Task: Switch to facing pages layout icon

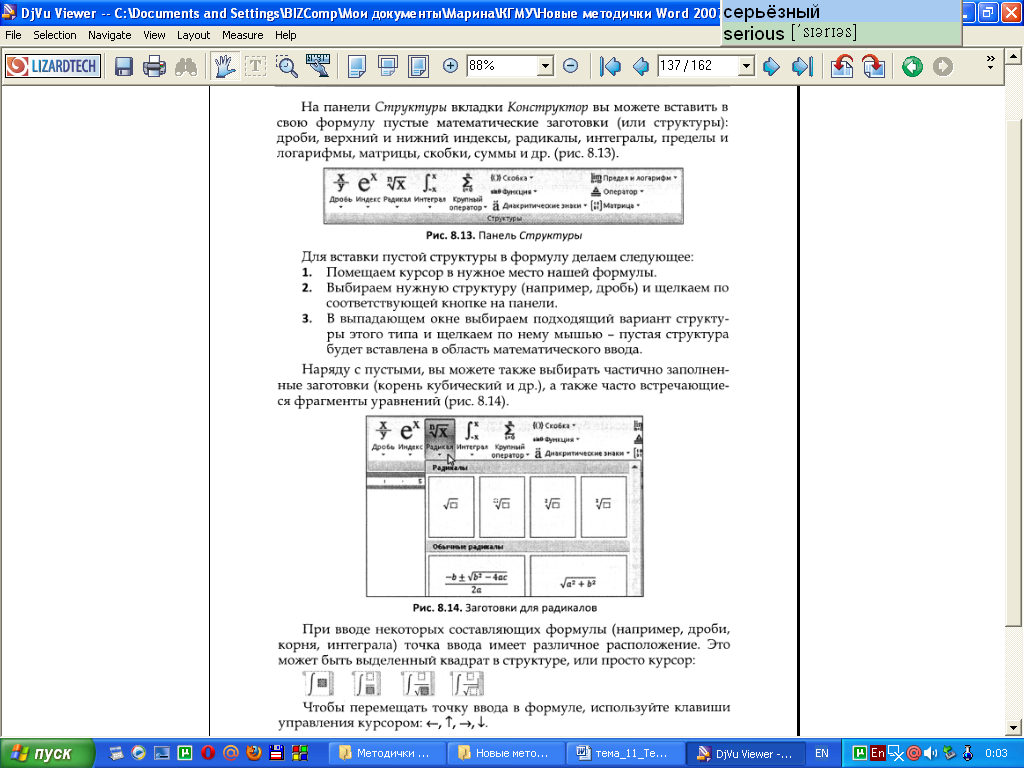Action: (x=419, y=66)
